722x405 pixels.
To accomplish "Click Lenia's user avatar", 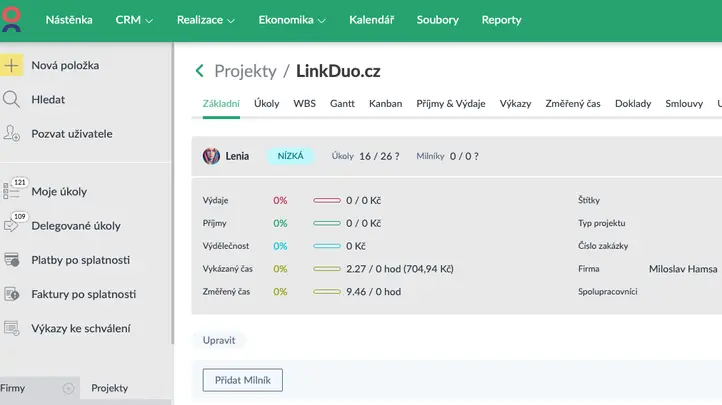I will point(211,156).
